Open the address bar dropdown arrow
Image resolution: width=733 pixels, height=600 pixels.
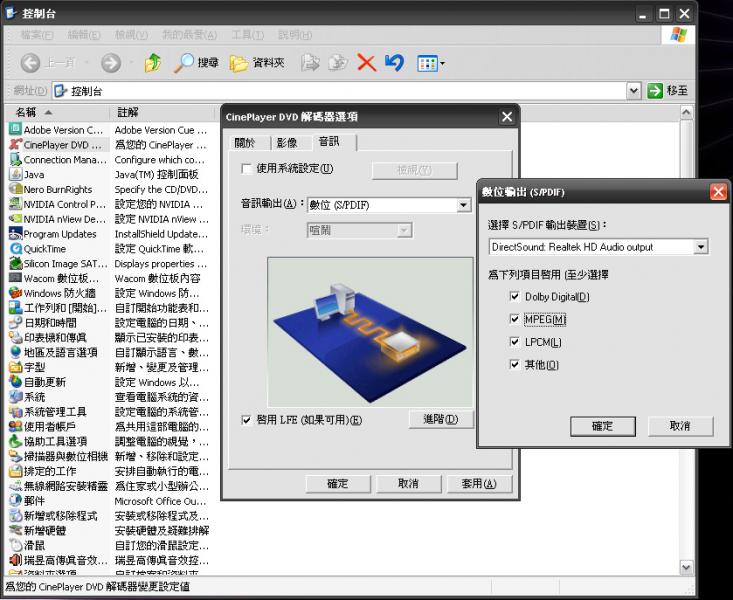click(634, 91)
